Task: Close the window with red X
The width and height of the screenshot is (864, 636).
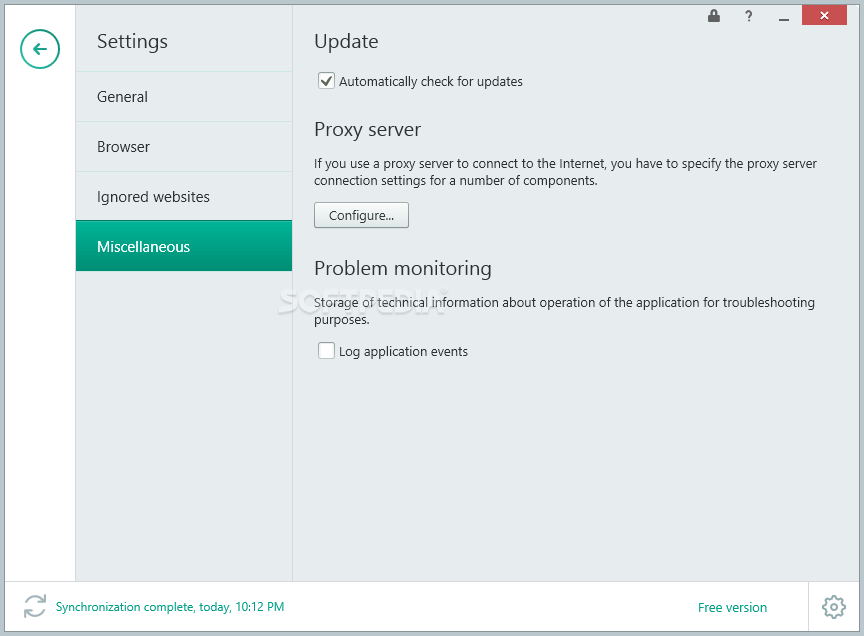Action: [x=824, y=15]
